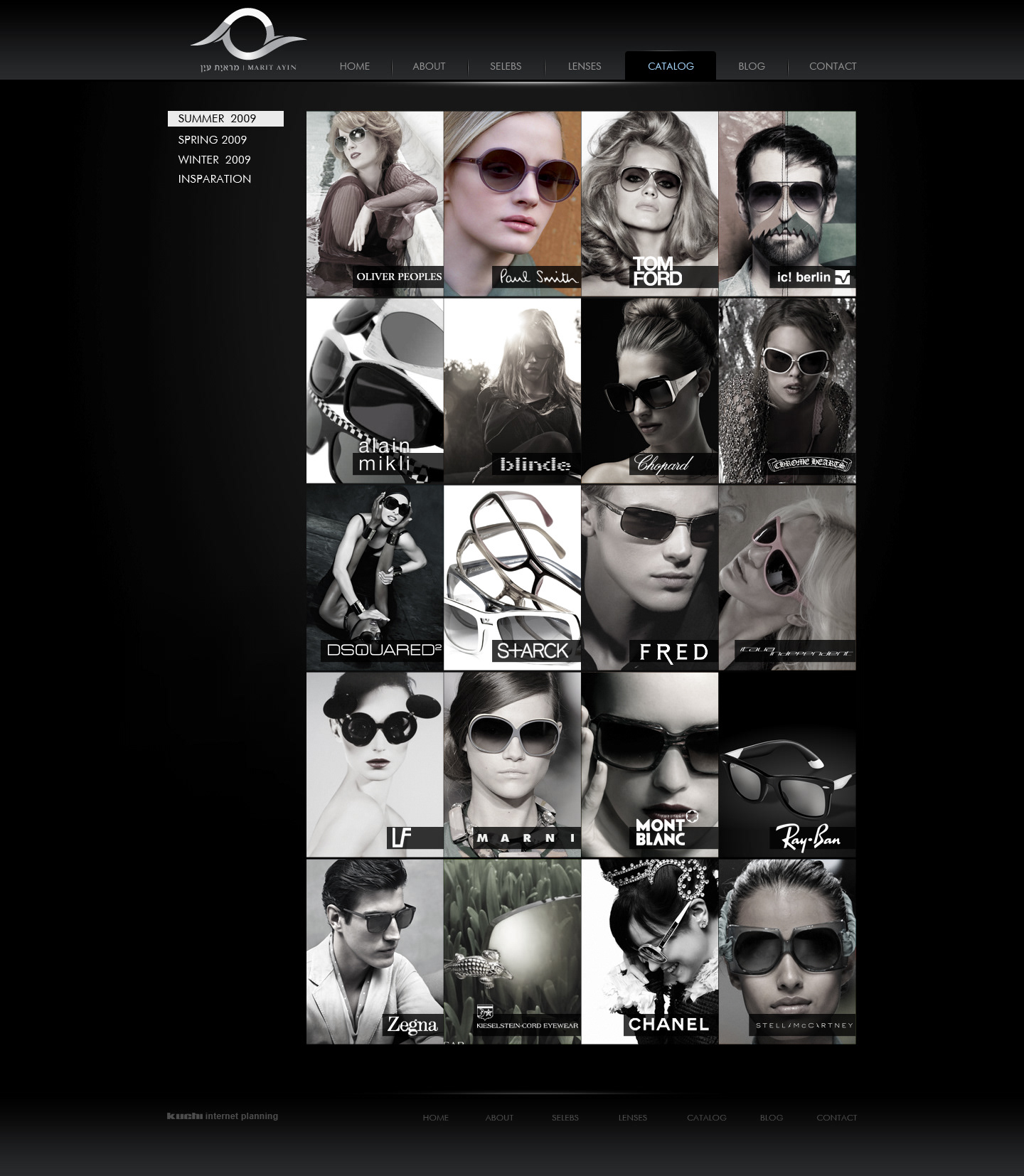Open the Starck eyeglasses tile
This screenshot has width=1024, height=1176.
tap(512, 577)
